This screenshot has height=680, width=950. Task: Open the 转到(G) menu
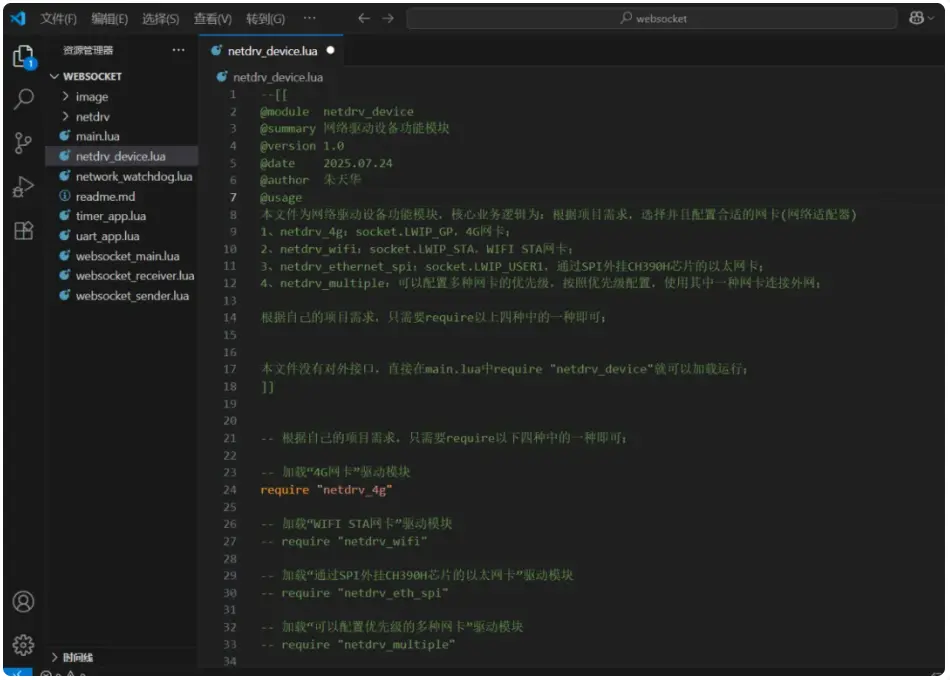coord(265,19)
